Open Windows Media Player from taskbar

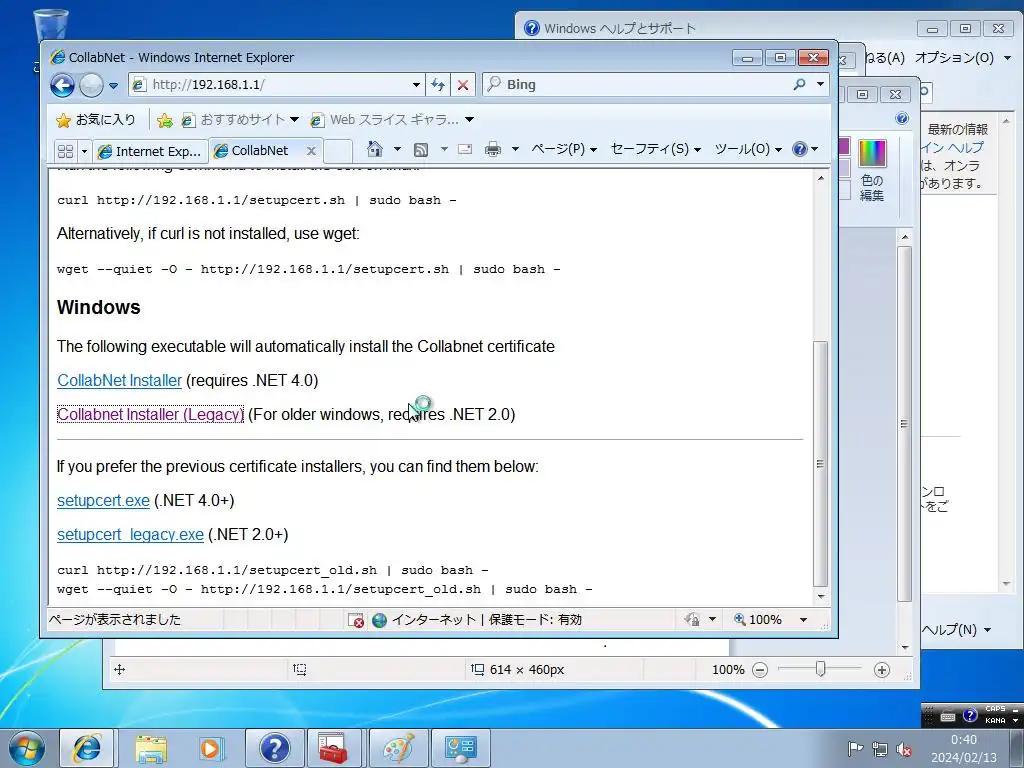coord(211,748)
